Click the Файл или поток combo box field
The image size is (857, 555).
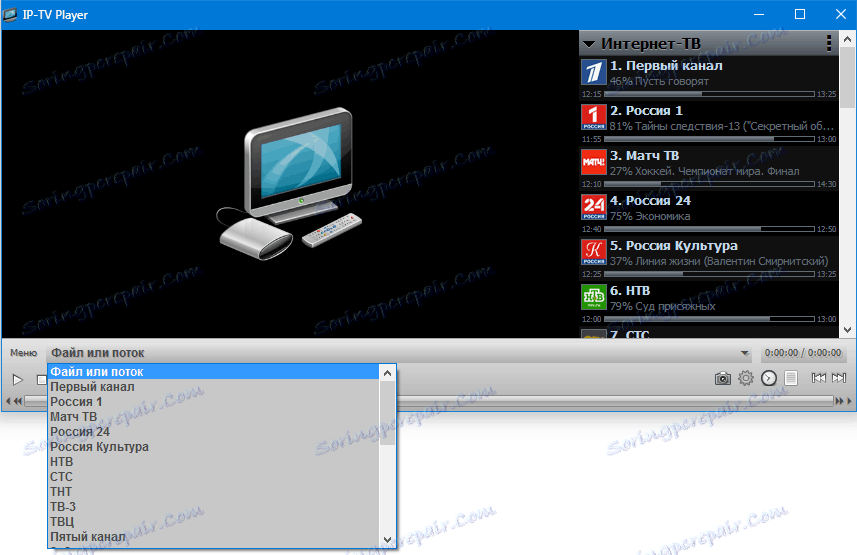tap(400, 353)
